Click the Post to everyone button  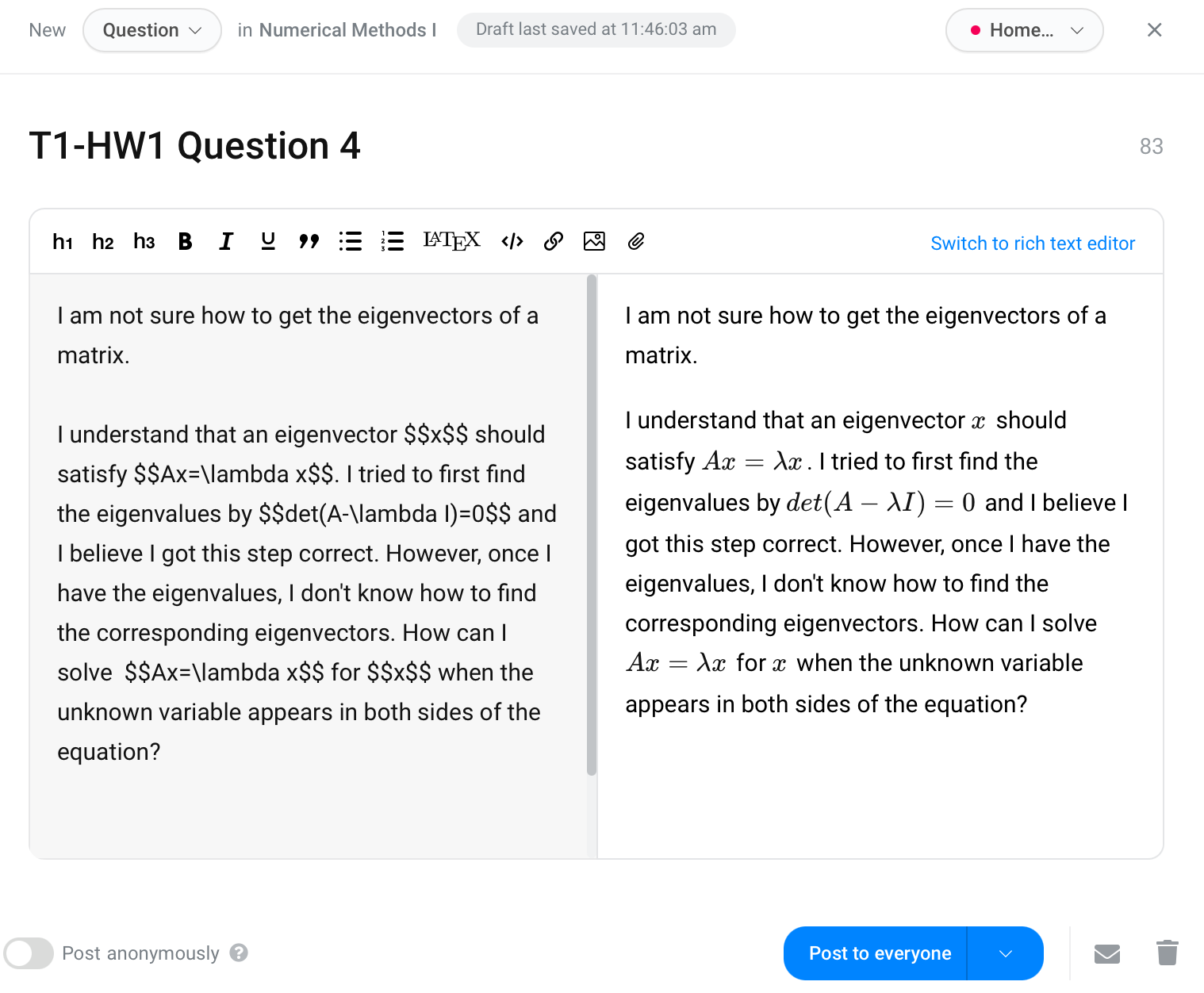(x=879, y=953)
